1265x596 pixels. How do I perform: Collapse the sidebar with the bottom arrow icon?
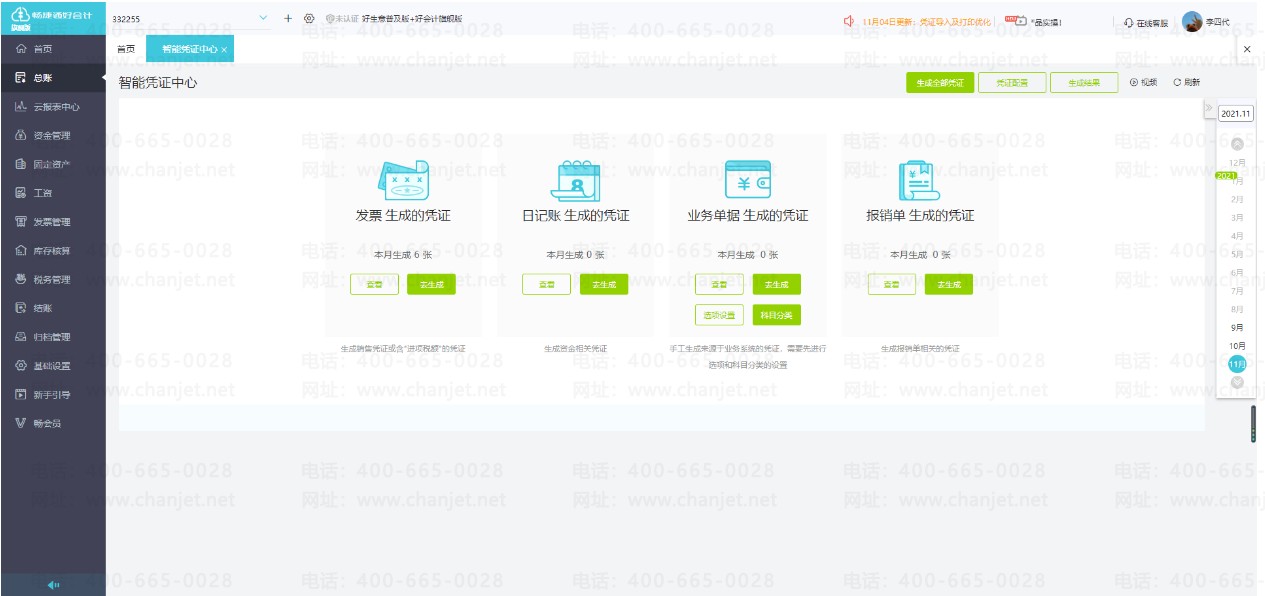coord(53,585)
